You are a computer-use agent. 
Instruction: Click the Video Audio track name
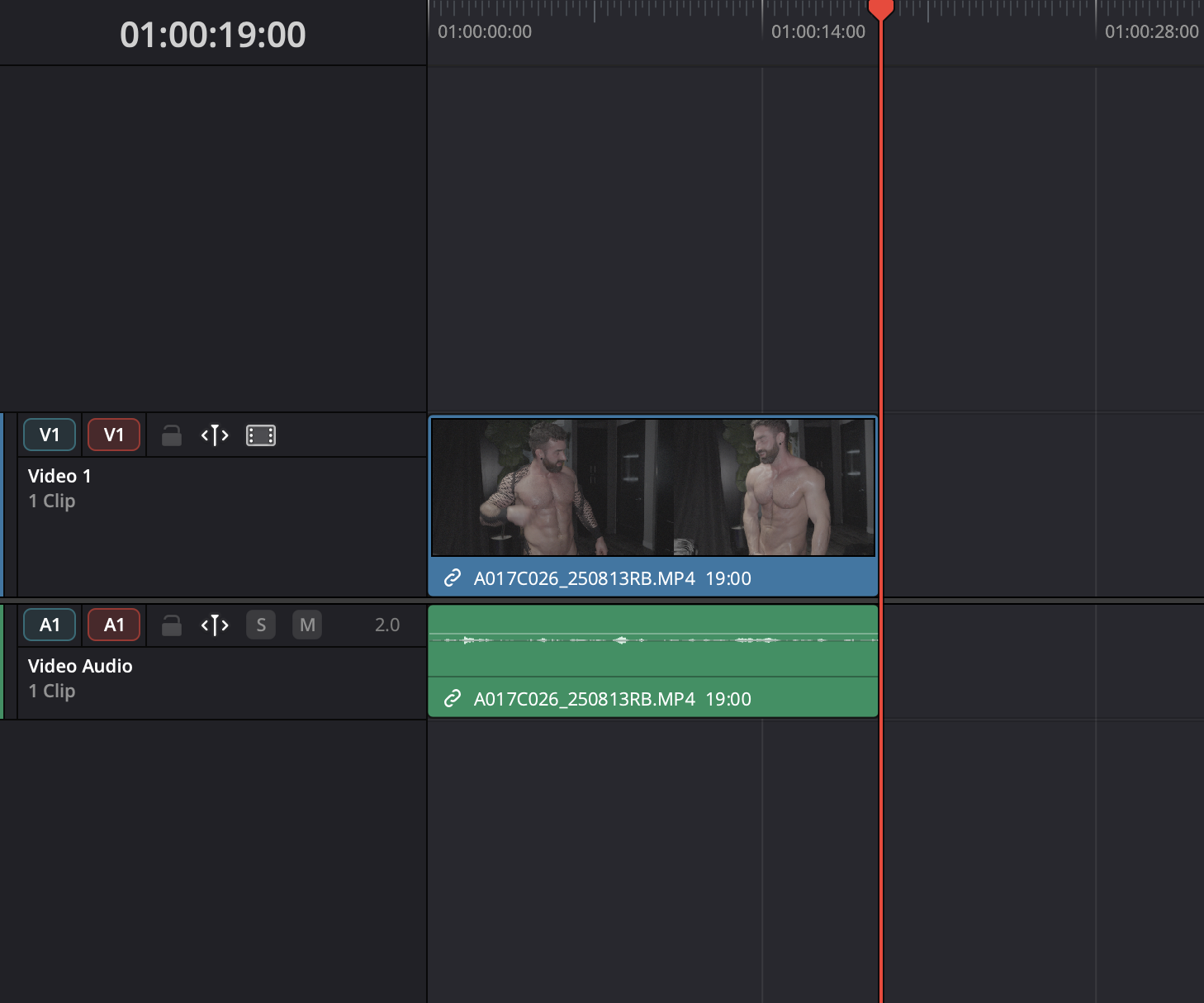point(80,666)
